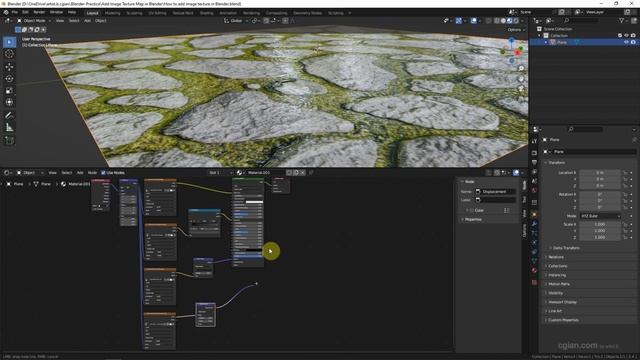The height and width of the screenshot is (360, 640).
Task: Click the zoom magnifier gizmo in viewport
Action: [521, 68]
